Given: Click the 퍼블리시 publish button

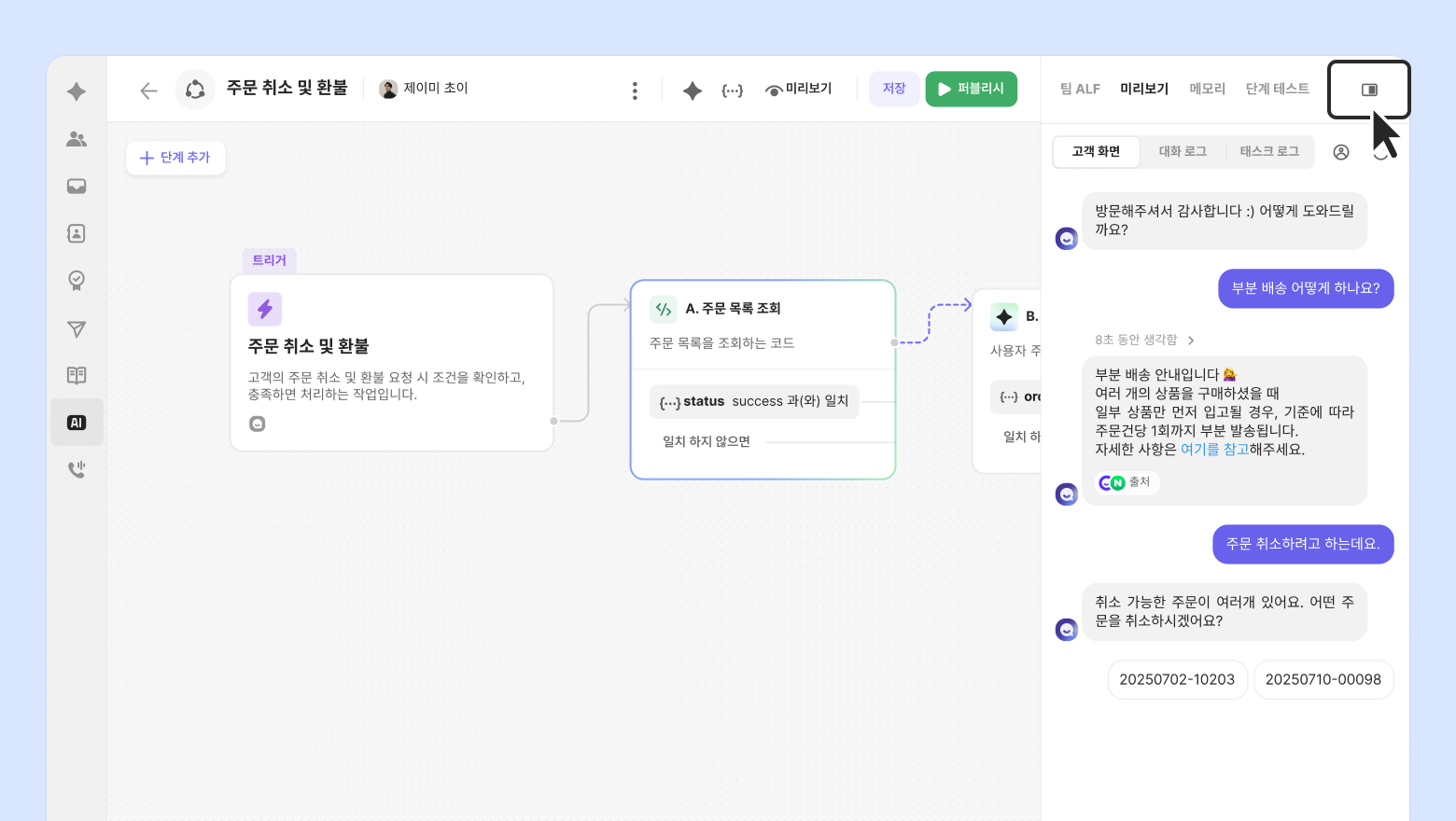Looking at the screenshot, I should (971, 89).
